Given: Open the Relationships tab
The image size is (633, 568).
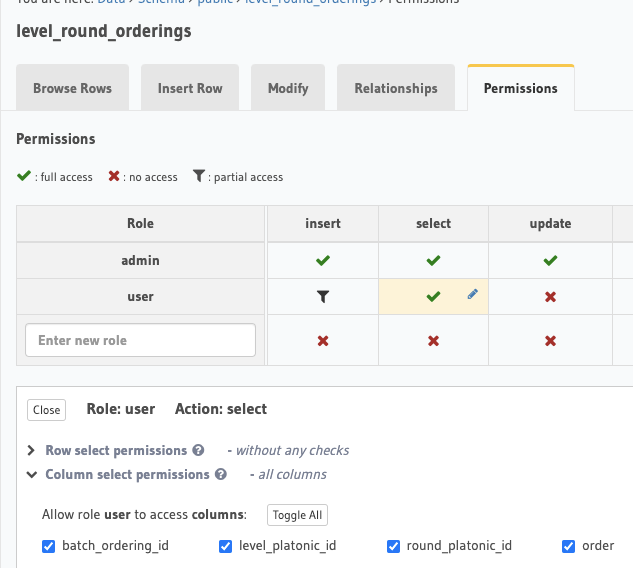Looking at the screenshot, I should 395,88.
